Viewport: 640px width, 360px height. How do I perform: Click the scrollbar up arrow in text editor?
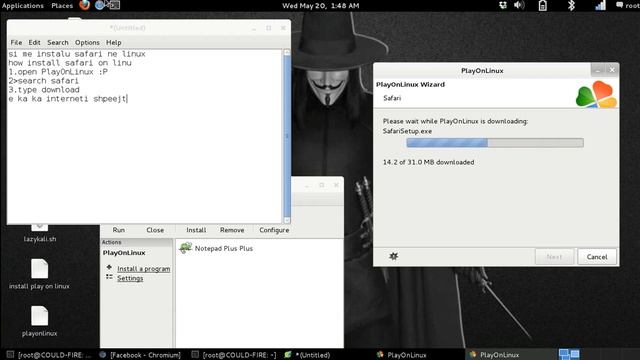[x=287, y=52]
